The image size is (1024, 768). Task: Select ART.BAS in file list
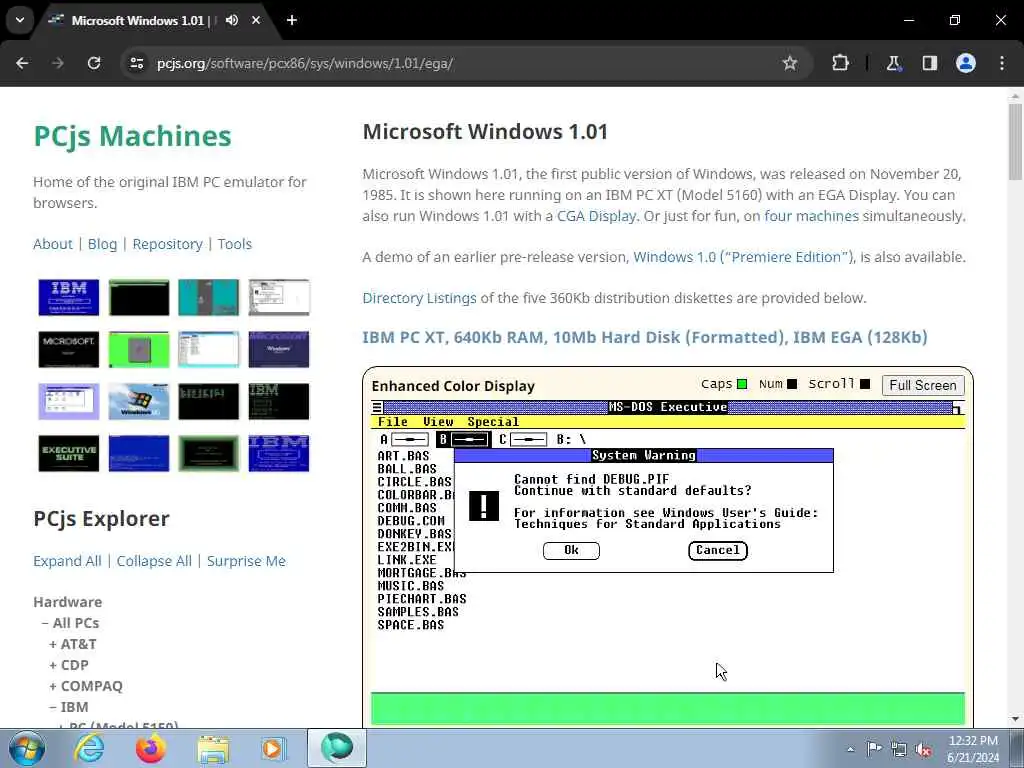click(x=404, y=456)
